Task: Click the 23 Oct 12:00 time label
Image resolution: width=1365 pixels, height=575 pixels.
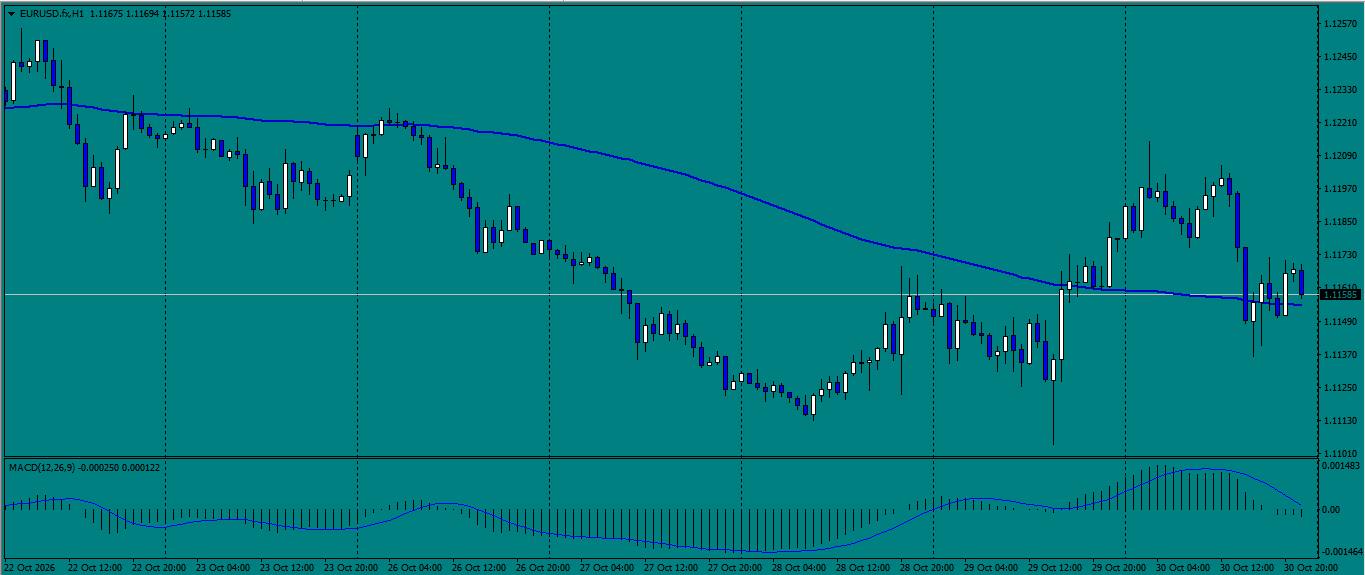Action: pyautogui.click(x=287, y=567)
